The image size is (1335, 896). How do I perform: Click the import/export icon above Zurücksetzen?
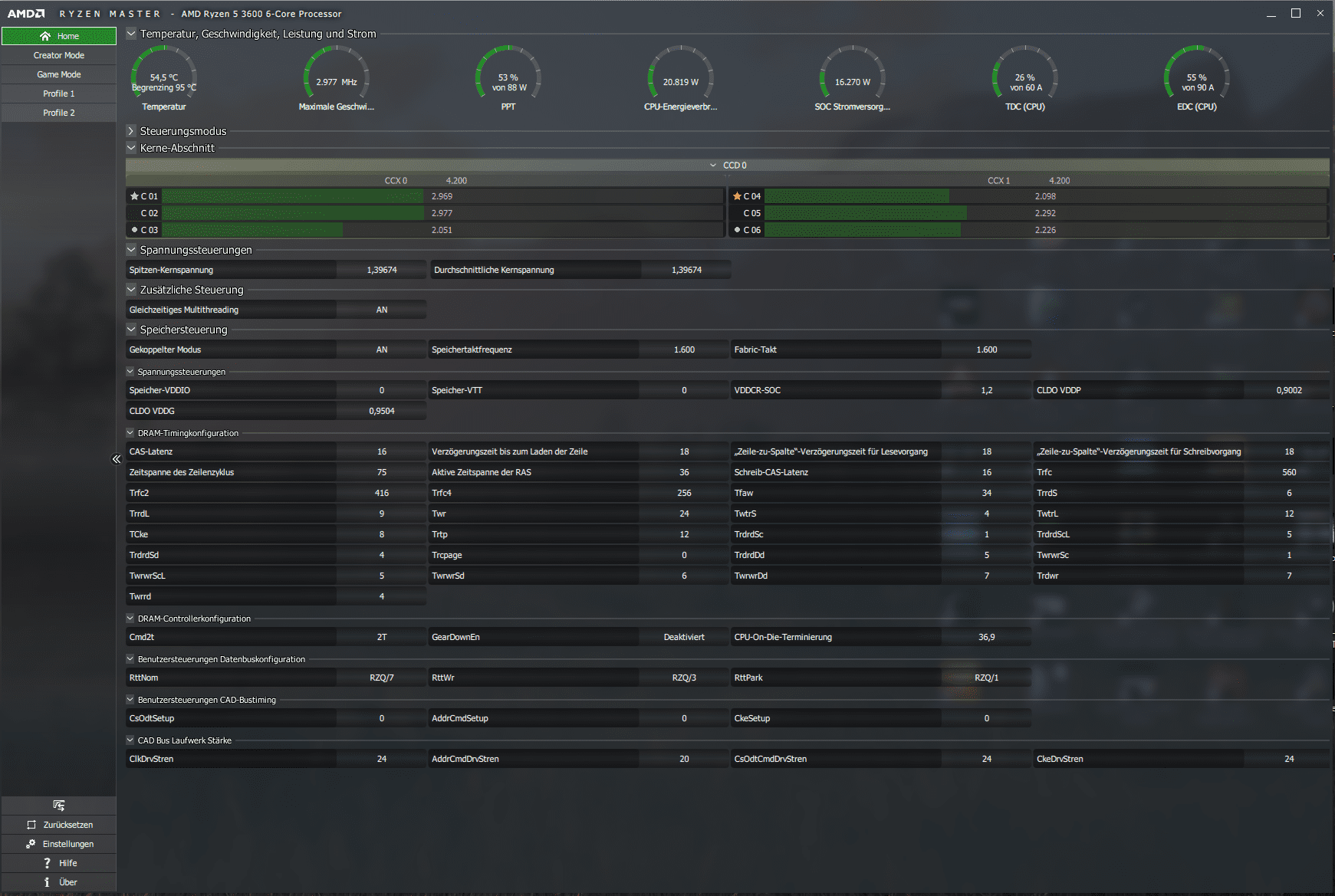[x=59, y=805]
